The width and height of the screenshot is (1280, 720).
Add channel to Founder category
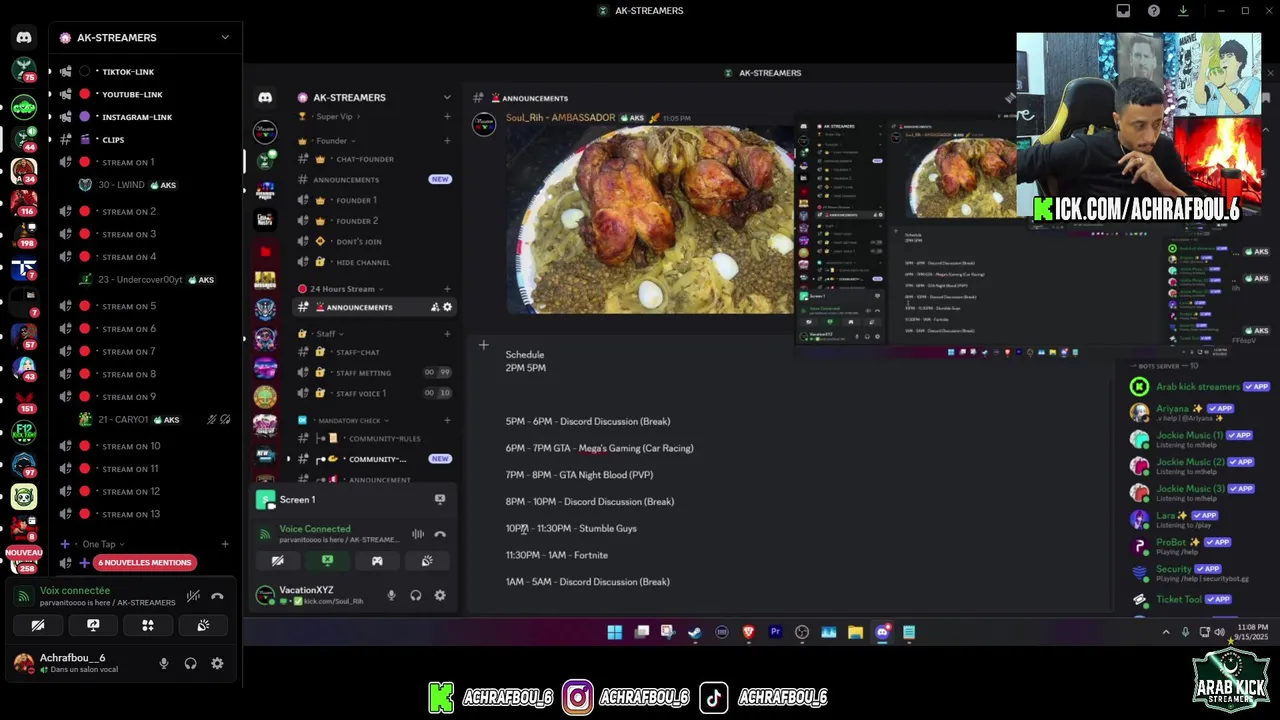coord(447,141)
